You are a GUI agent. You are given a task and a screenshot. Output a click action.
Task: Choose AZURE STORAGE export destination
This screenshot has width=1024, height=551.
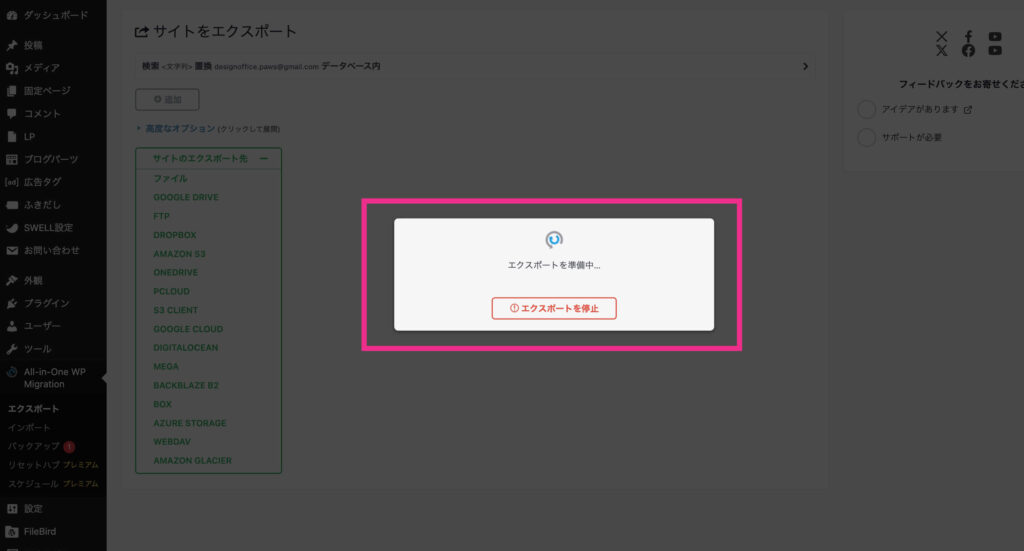189,423
